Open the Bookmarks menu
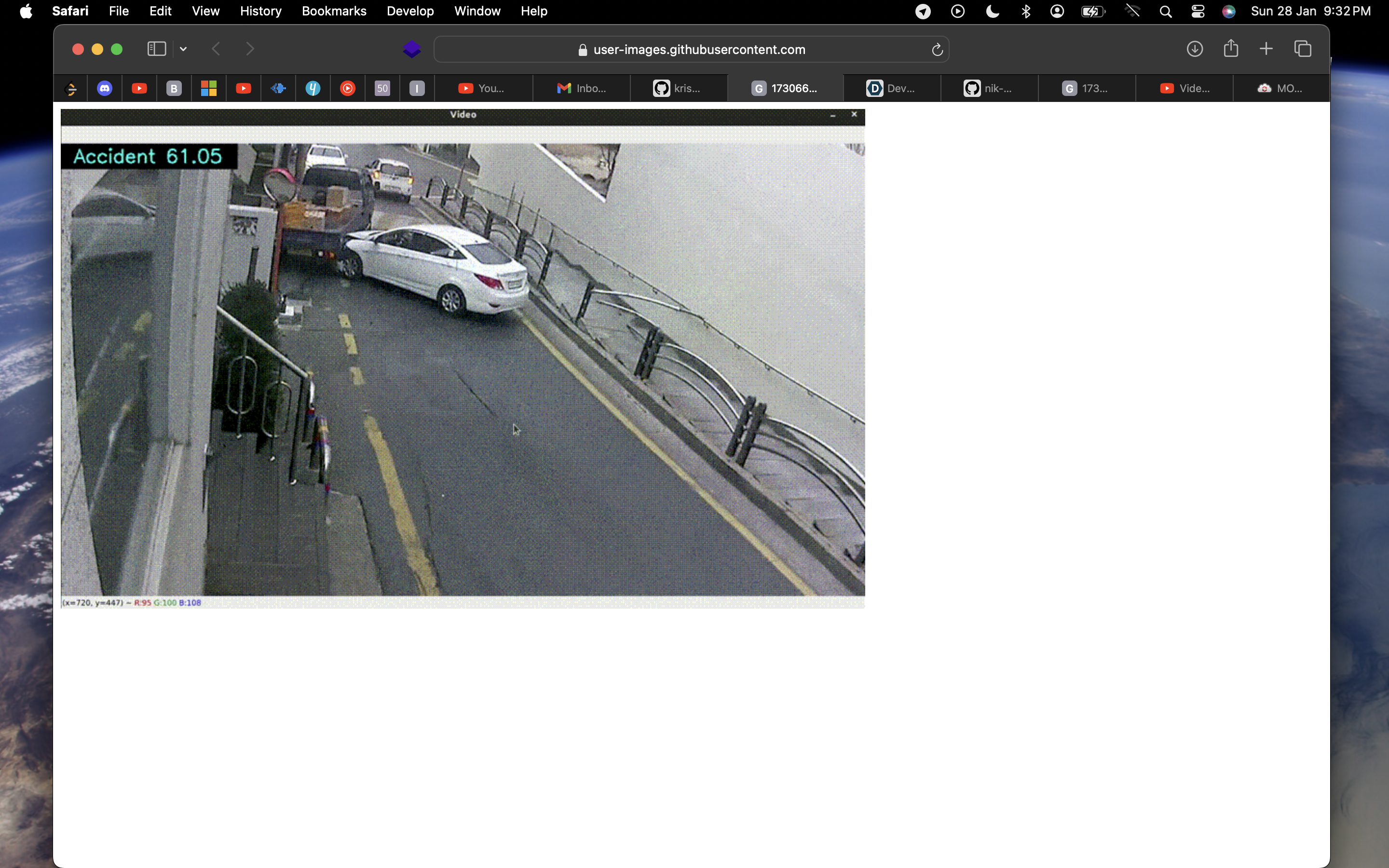 (x=333, y=11)
